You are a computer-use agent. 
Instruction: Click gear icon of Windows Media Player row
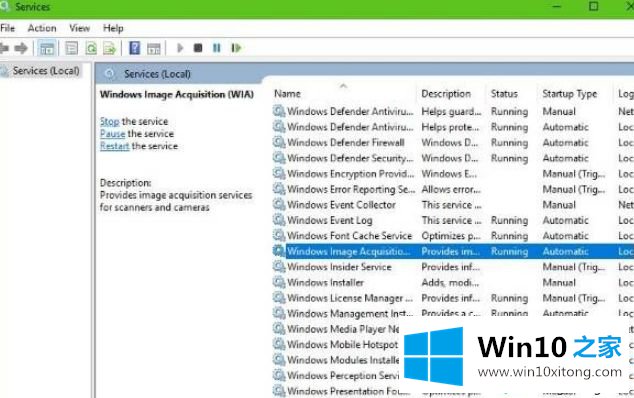(279, 329)
